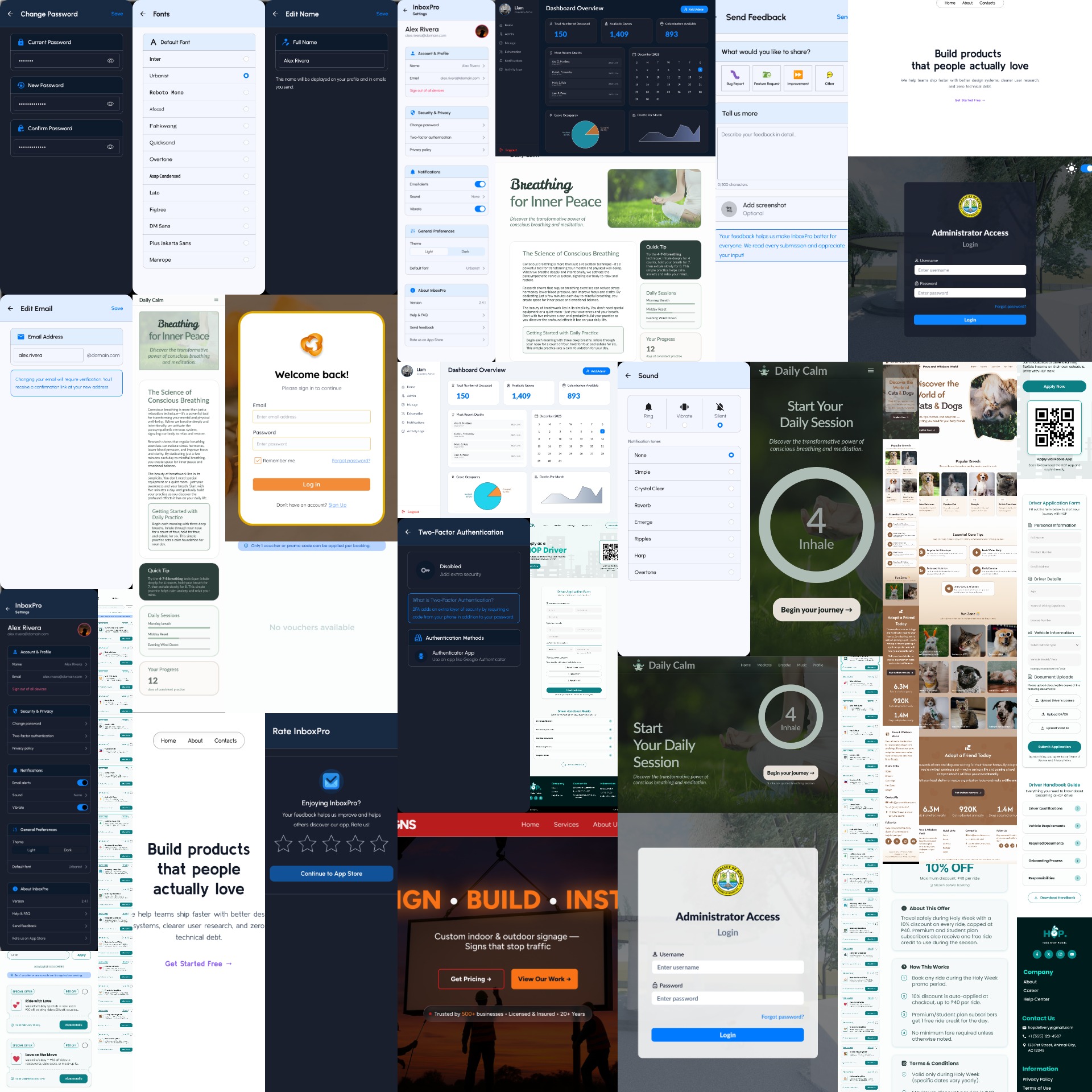Screen dimensions: 1092x1092
Task: Toggle Email alerts in light InboxPro settings
Action: coord(480,184)
